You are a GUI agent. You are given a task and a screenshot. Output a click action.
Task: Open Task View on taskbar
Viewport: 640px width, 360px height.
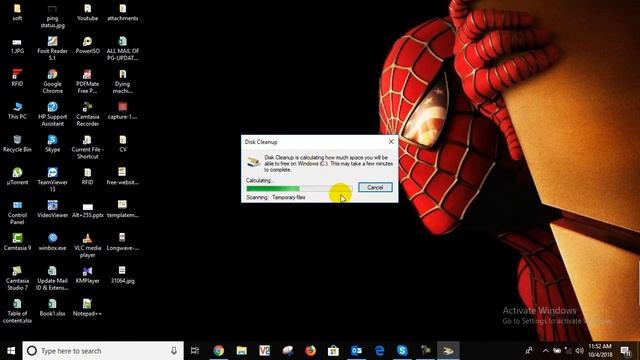click(x=195, y=351)
